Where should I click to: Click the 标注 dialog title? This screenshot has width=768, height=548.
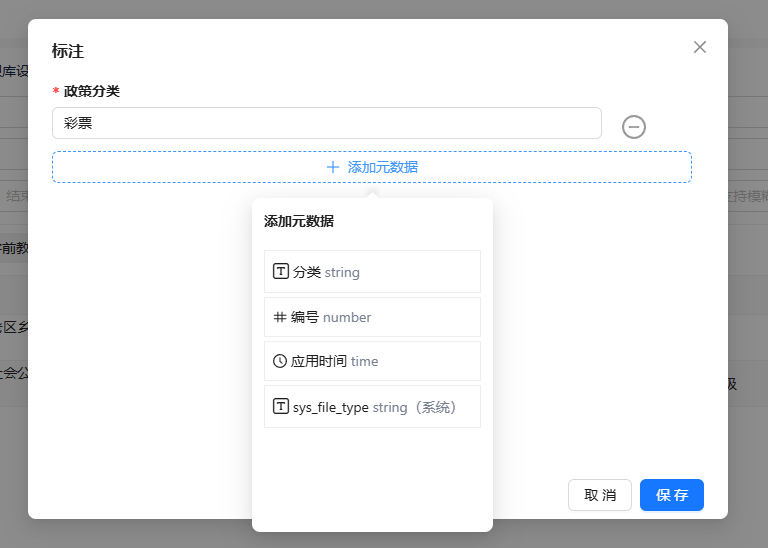(x=68, y=50)
